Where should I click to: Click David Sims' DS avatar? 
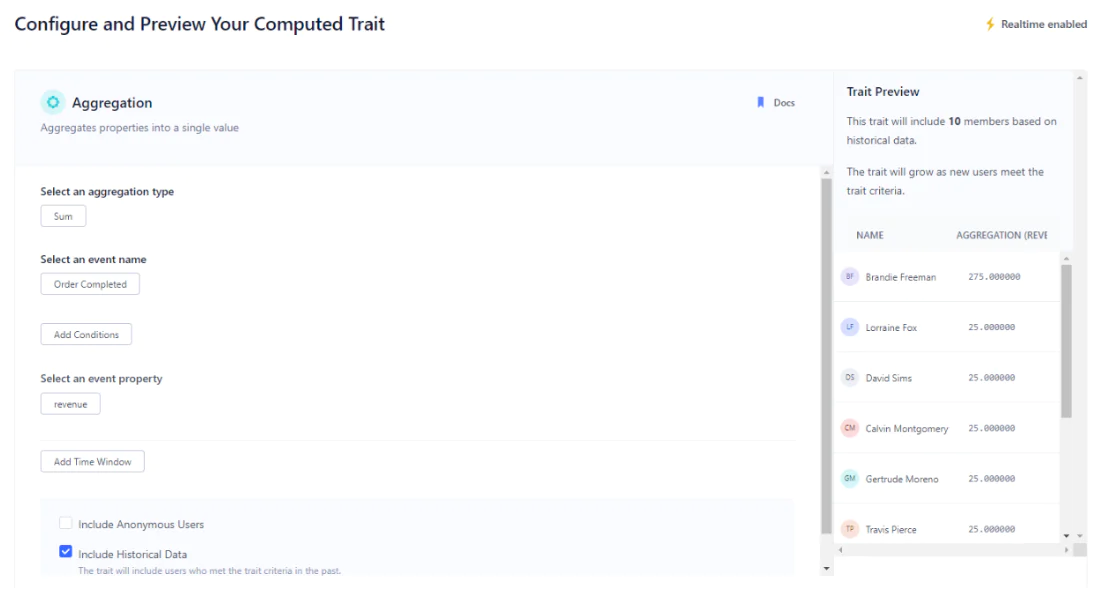850,378
